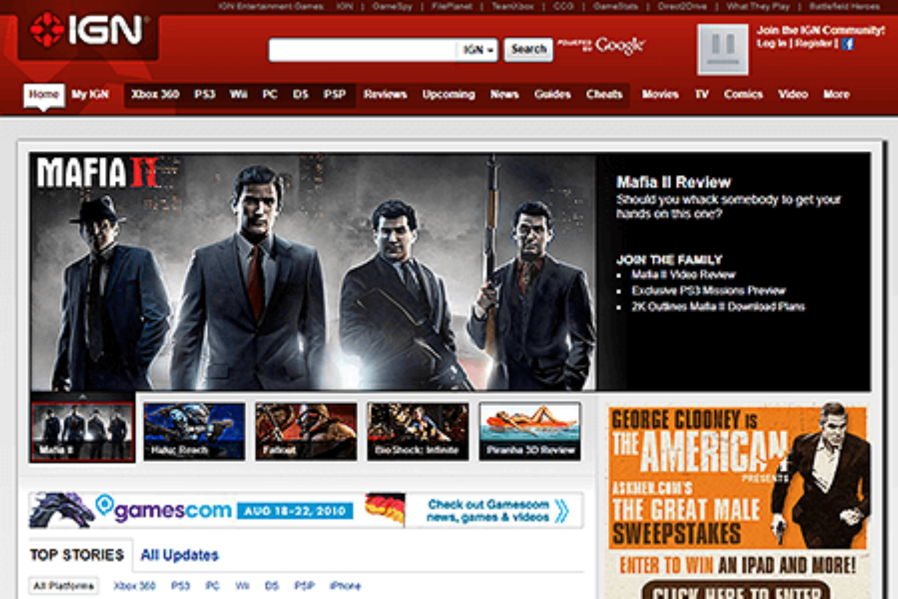Open My IGN in navigation

(90, 94)
